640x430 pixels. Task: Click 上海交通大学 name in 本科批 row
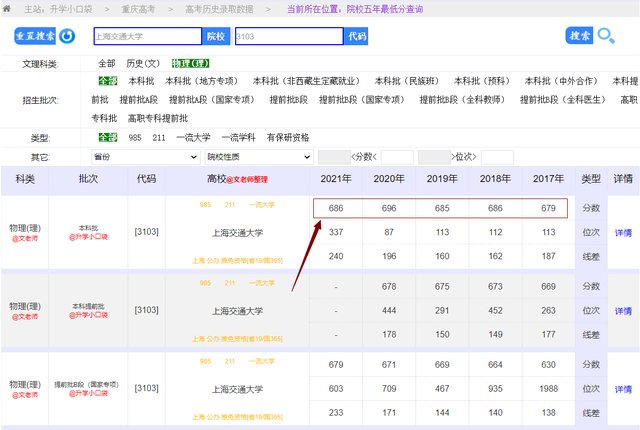[x=237, y=233]
